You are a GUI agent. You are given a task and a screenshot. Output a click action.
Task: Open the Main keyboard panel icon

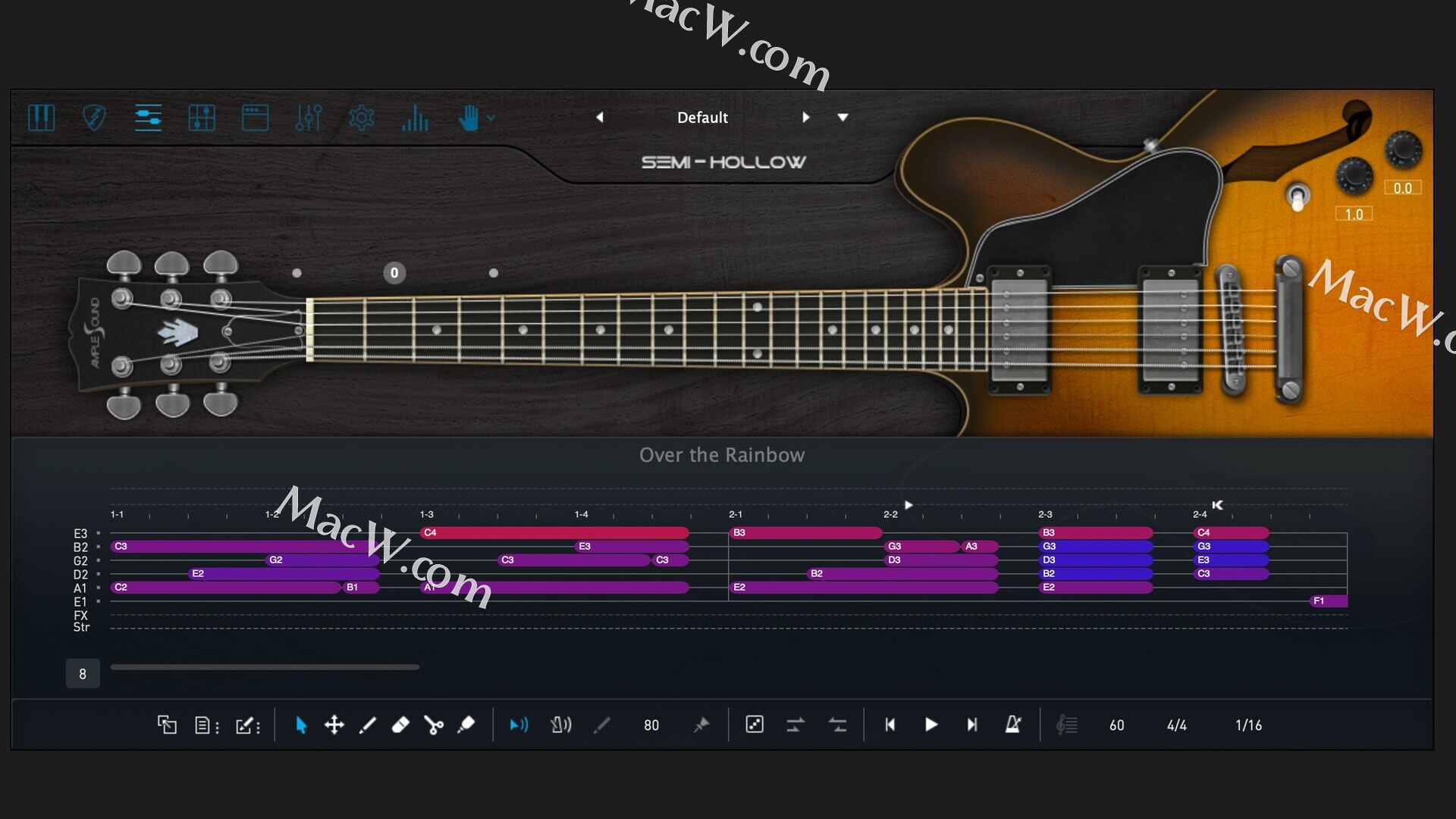pos(41,118)
